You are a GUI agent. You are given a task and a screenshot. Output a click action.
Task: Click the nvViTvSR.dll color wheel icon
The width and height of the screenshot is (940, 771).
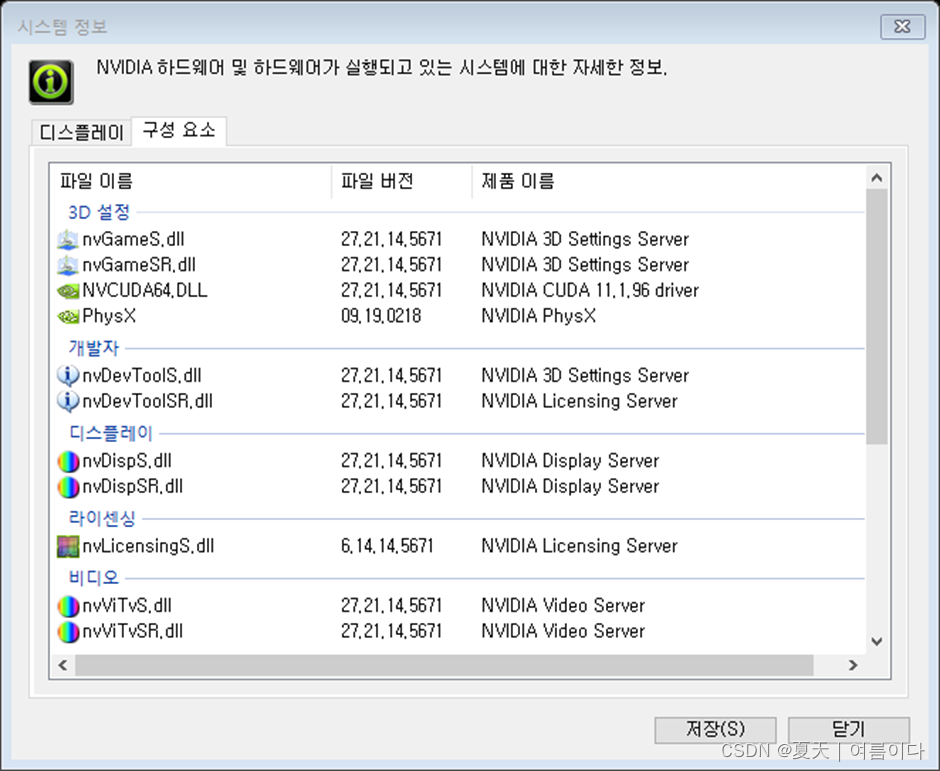pos(68,632)
